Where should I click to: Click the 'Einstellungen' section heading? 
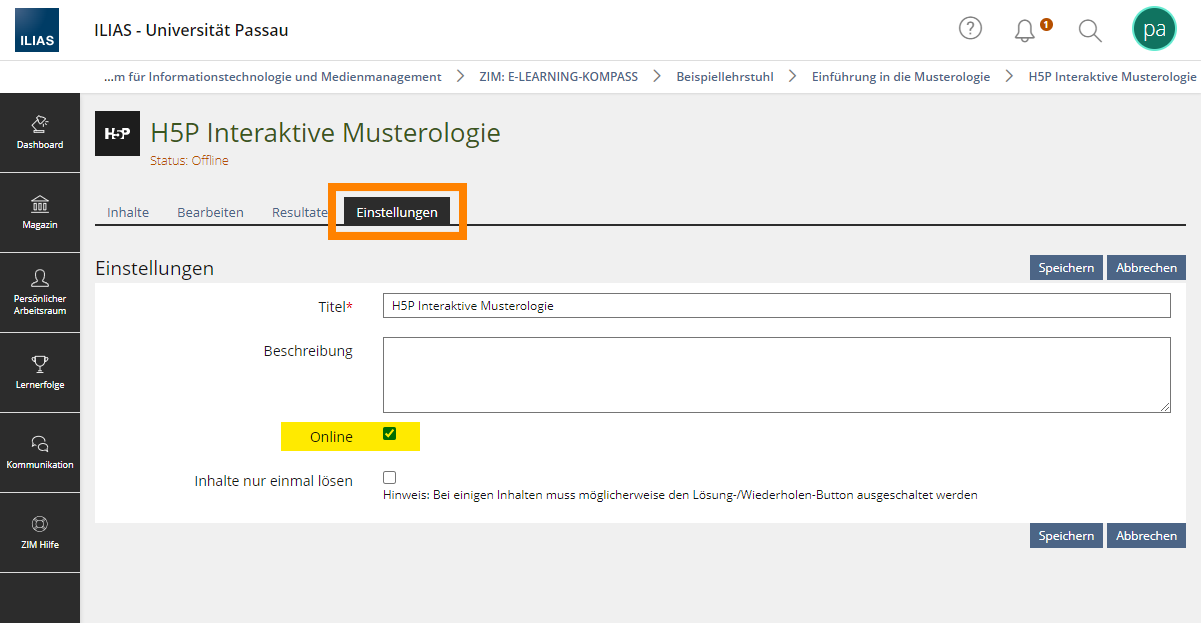click(x=154, y=268)
